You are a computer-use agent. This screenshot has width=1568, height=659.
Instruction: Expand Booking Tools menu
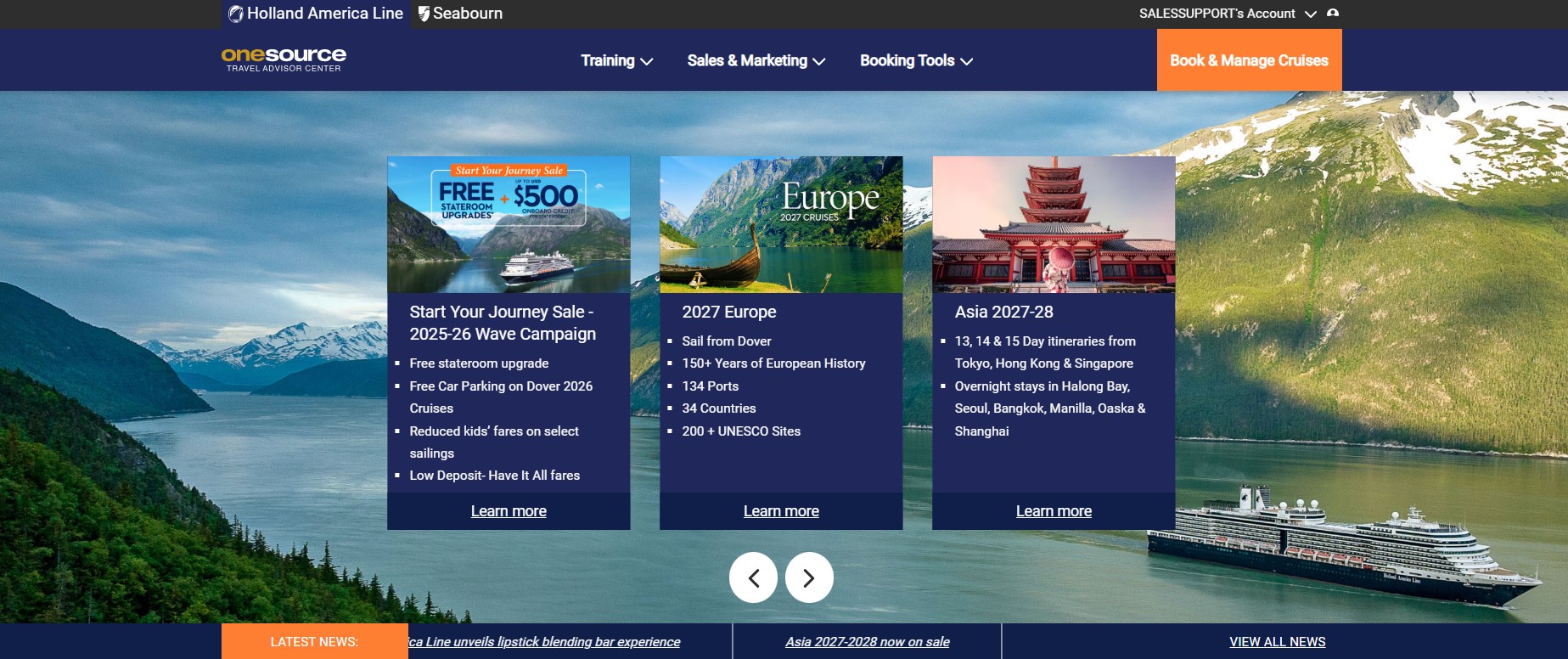(916, 61)
